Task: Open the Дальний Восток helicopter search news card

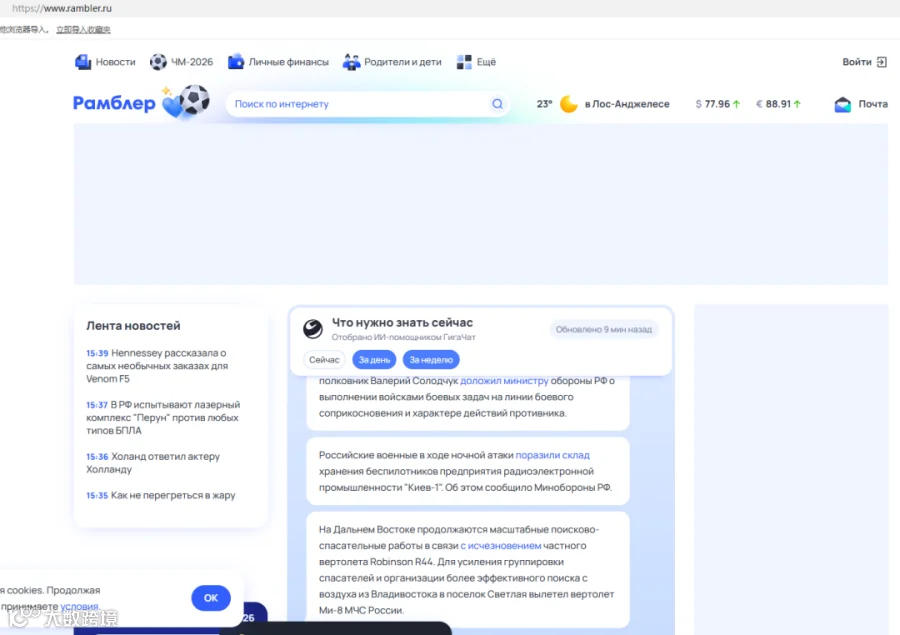Action: click(468, 570)
